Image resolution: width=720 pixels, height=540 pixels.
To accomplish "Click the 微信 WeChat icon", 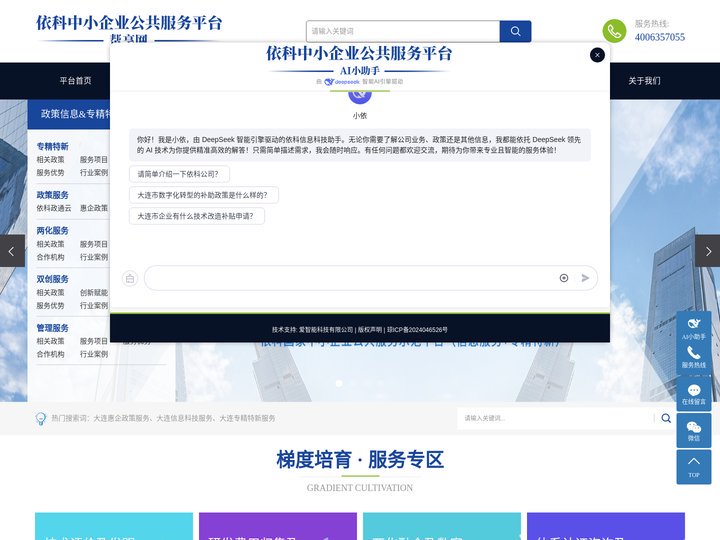I will [694, 431].
